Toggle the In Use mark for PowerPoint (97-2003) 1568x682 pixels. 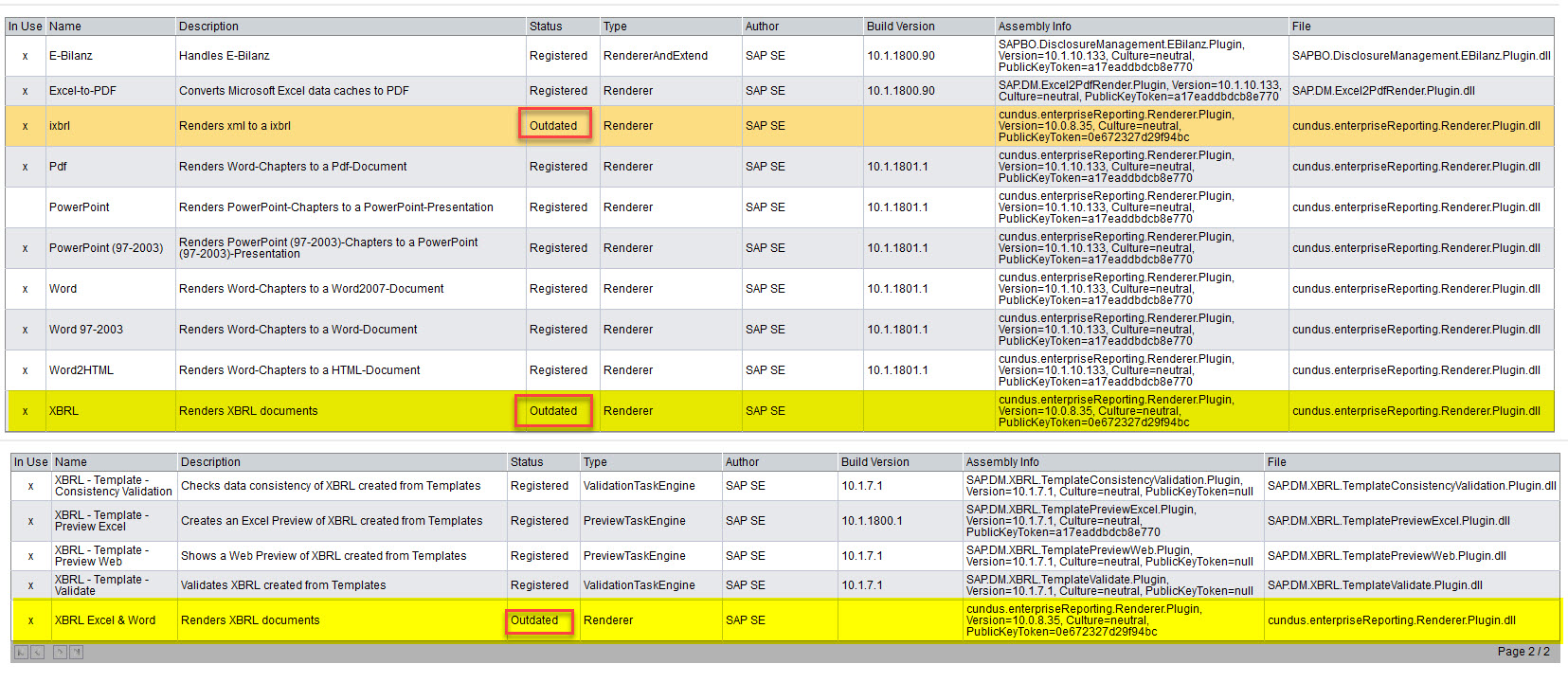click(26, 248)
